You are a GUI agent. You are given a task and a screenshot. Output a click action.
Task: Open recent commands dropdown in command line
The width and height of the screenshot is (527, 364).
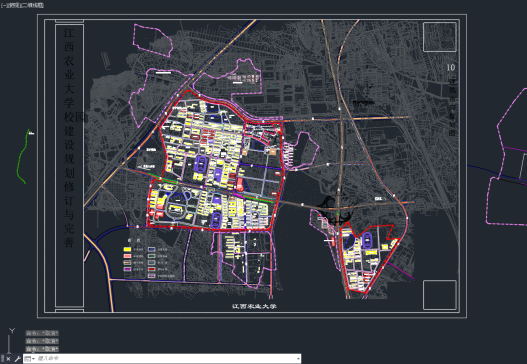pos(30,359)
